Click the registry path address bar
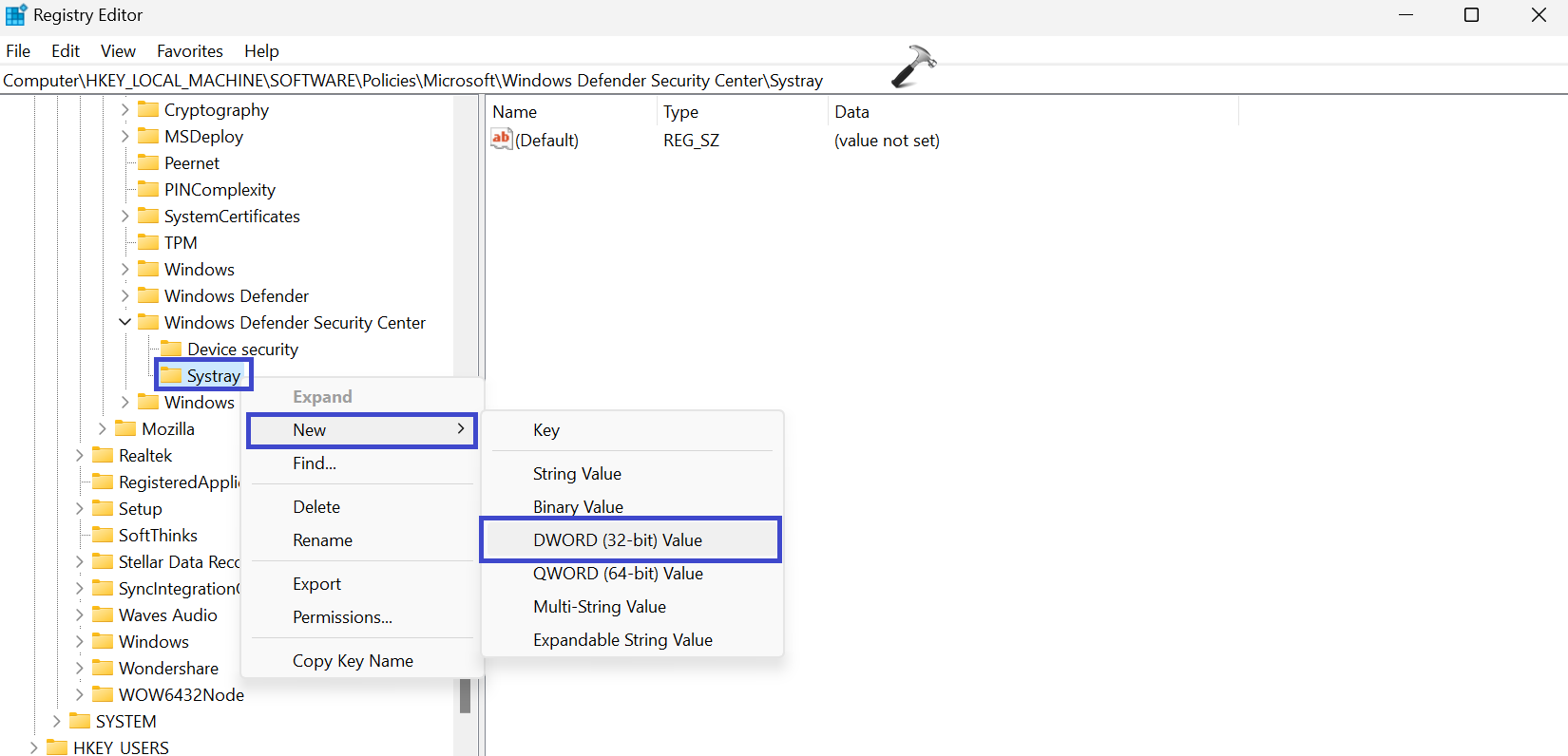 tap(412, 81)
